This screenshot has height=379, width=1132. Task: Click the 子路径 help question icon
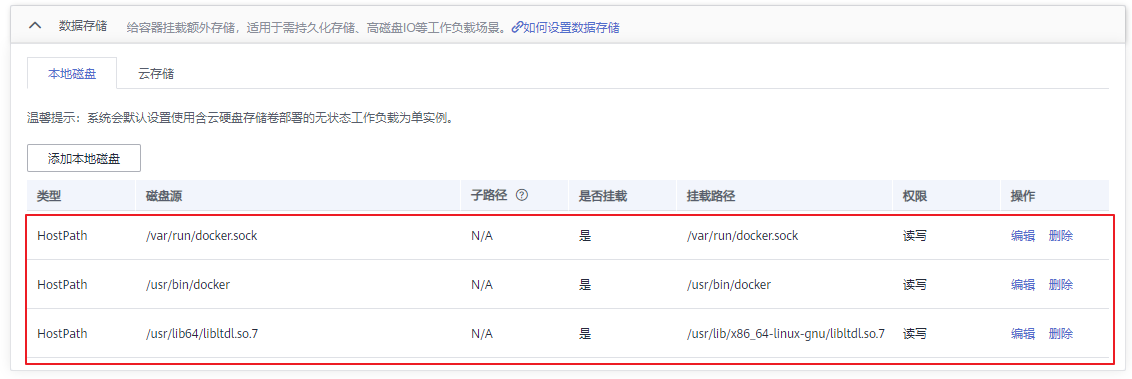pos(522,196)
